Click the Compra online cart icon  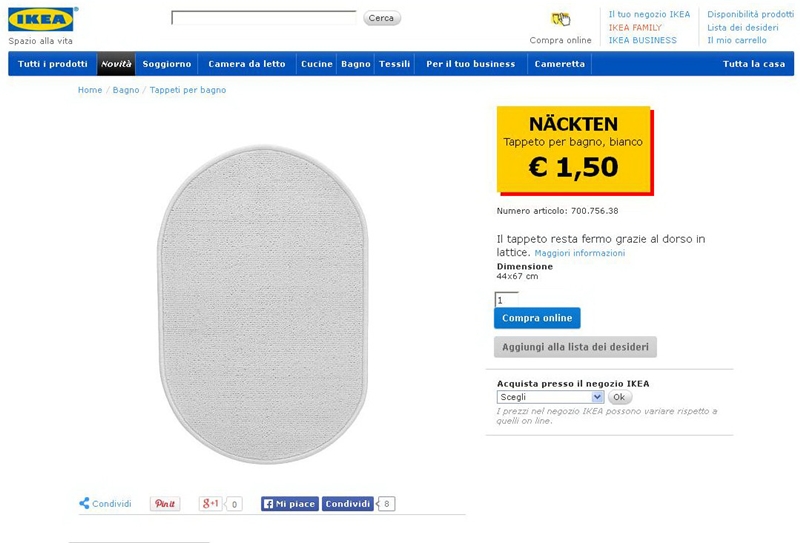pyautogui.click(x=561, y=19)
